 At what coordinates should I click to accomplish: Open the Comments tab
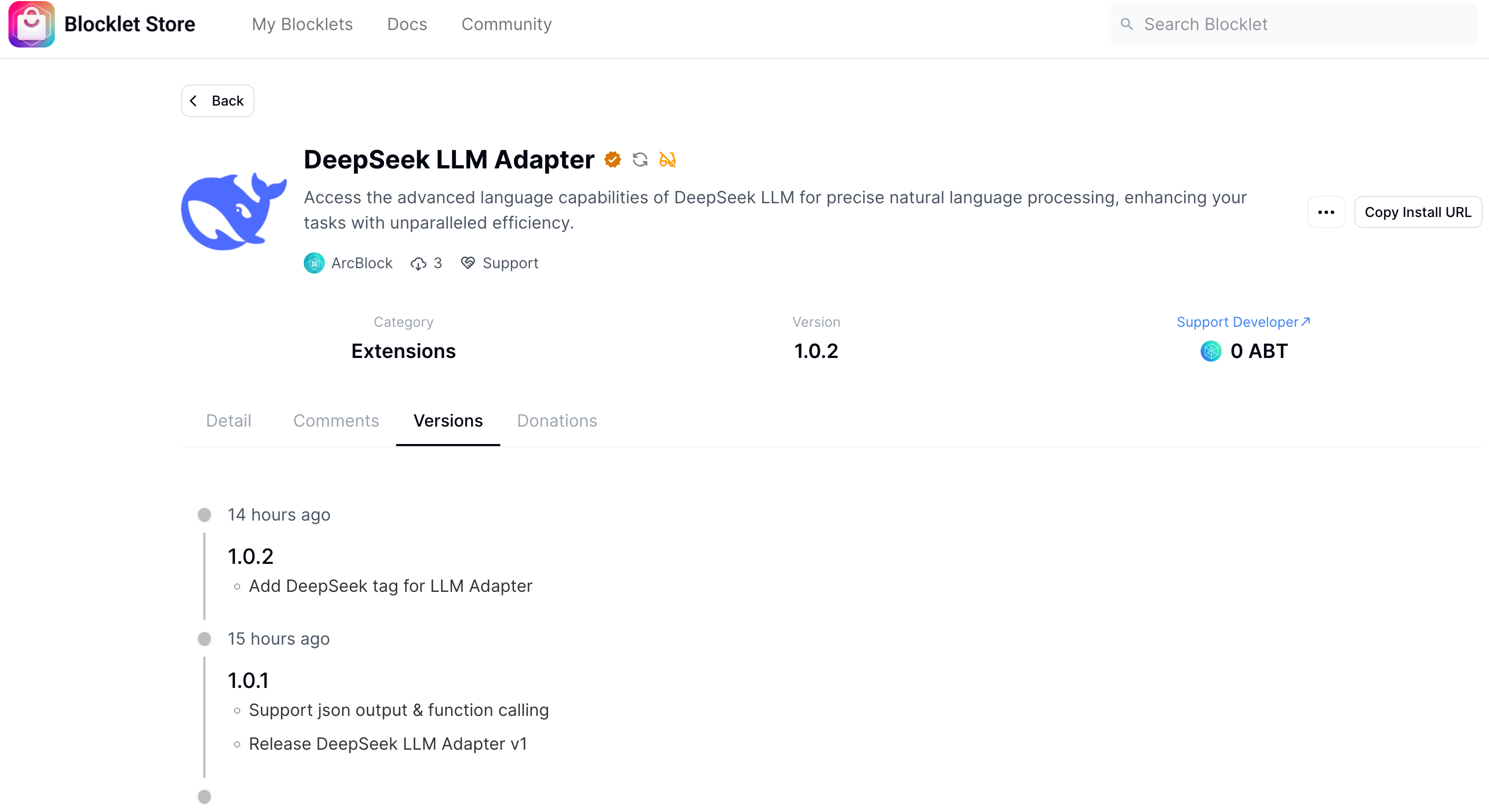tap(336, 420)
